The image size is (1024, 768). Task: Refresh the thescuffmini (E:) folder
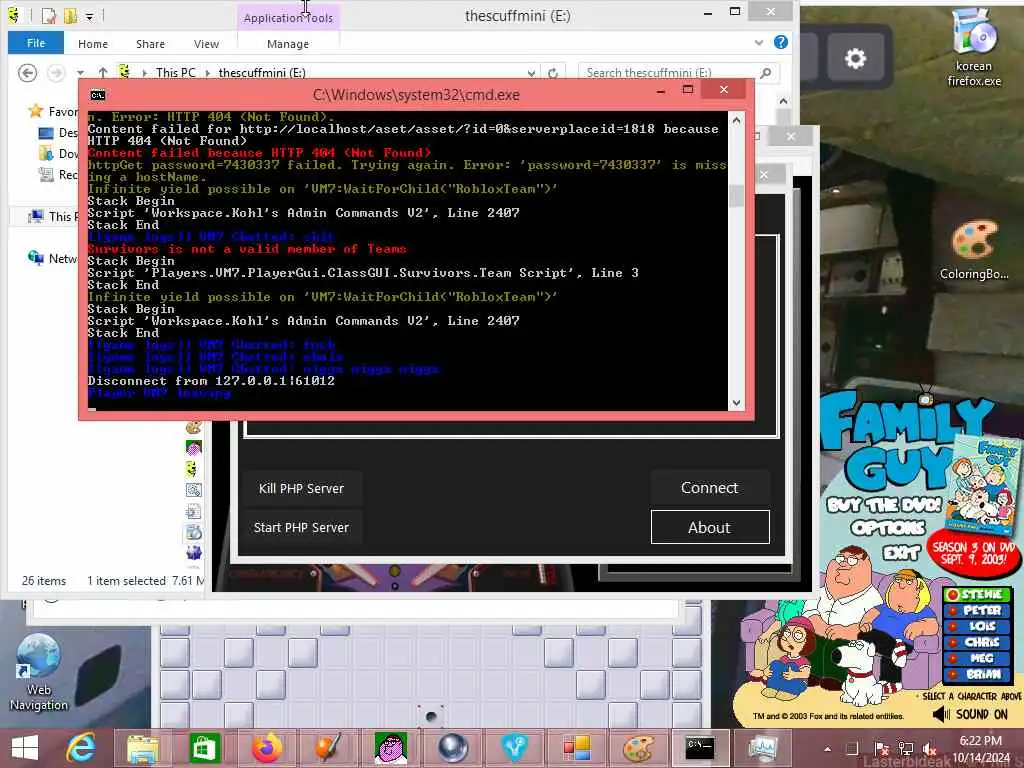[553, 73]
